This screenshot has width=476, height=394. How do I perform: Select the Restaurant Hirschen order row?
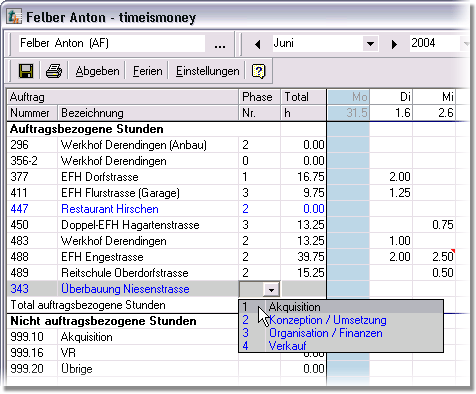point(167,209)
